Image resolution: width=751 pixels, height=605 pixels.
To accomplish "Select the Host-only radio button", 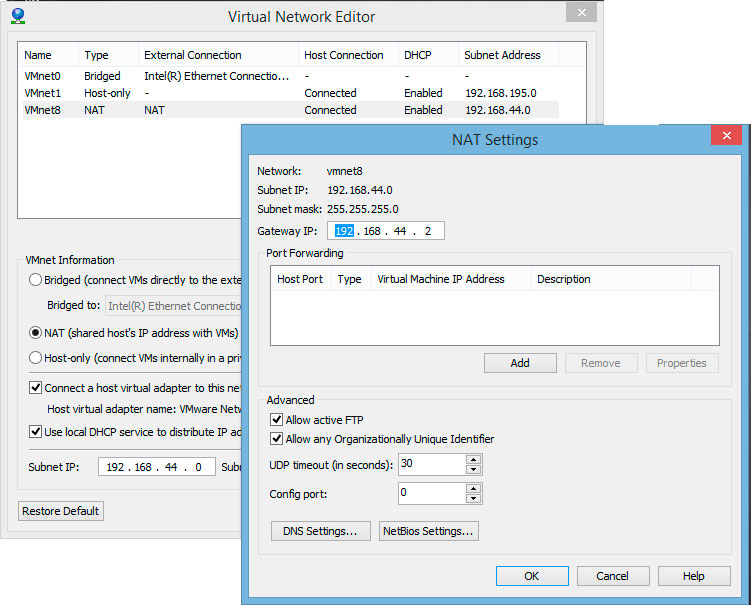I will pyautogui.click(x=36, y=357).
